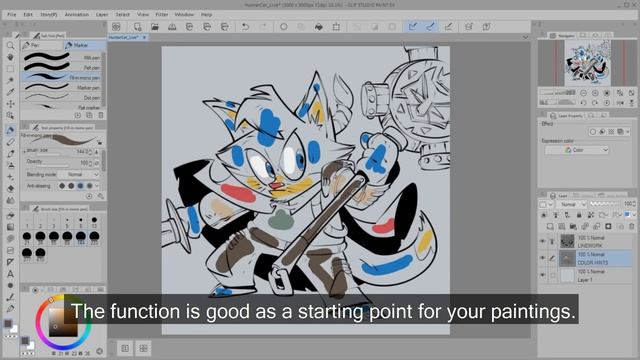Image resolution: width=640 pixels, height=360 pixels.
Task: Select the highlighted Pen tool in toolbox
Action: point(11,130)
